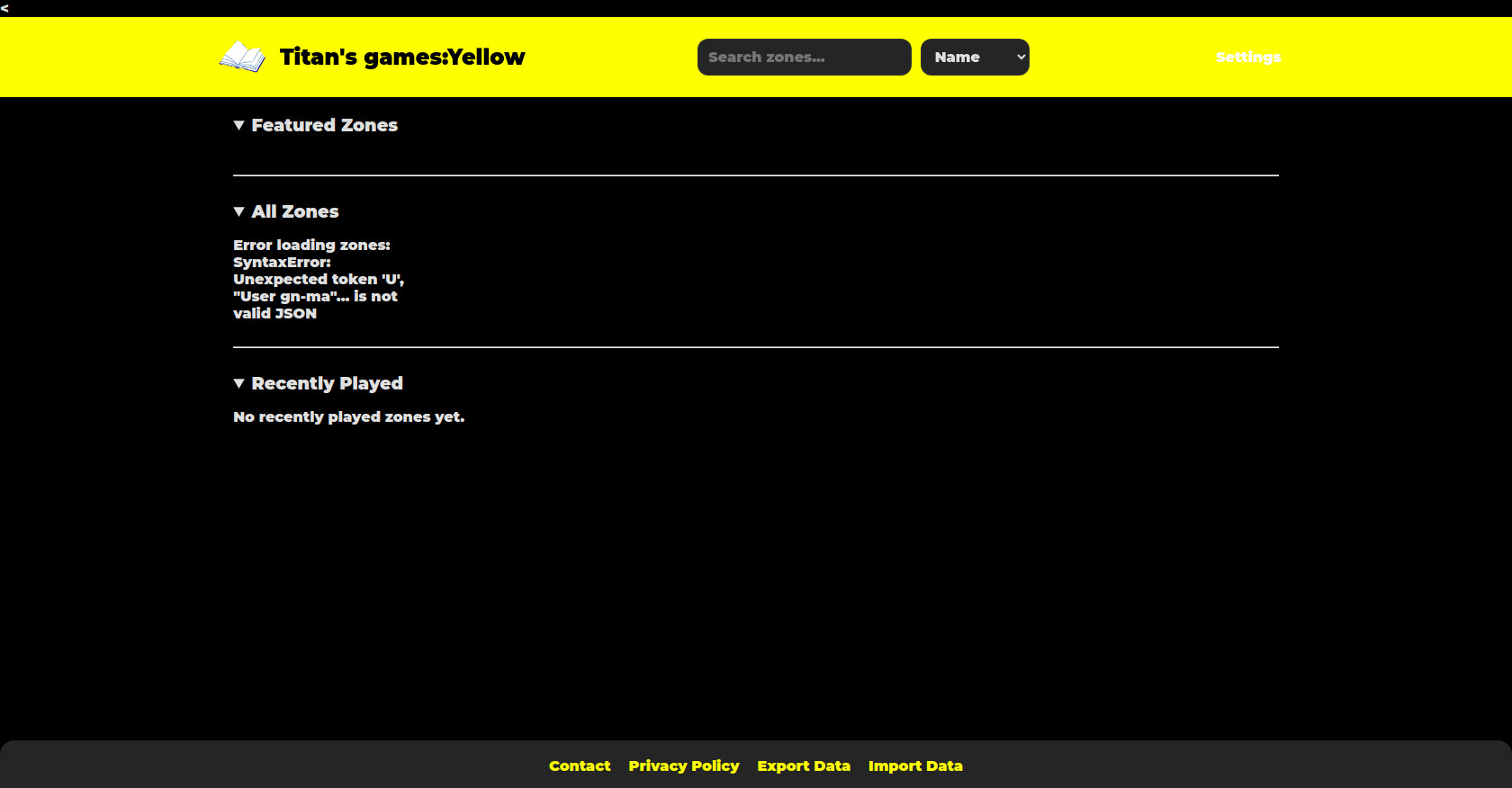Click the chevron arrow on the Name selector
This screenshot has width=1512, height=788.
[x=1021, y=58]
